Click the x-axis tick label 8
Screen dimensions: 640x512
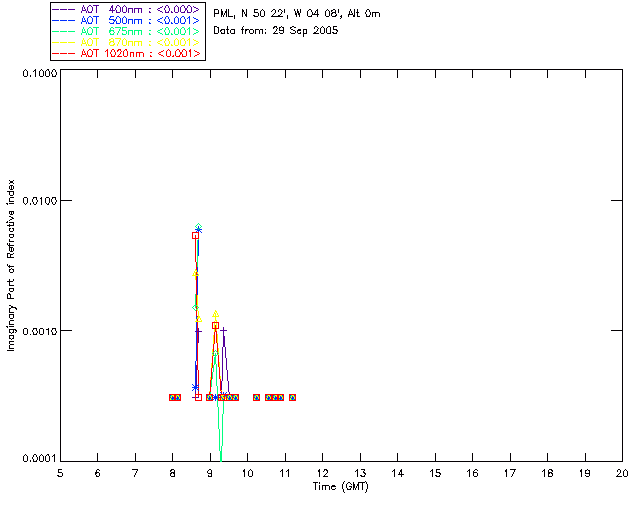coord(173,473)
